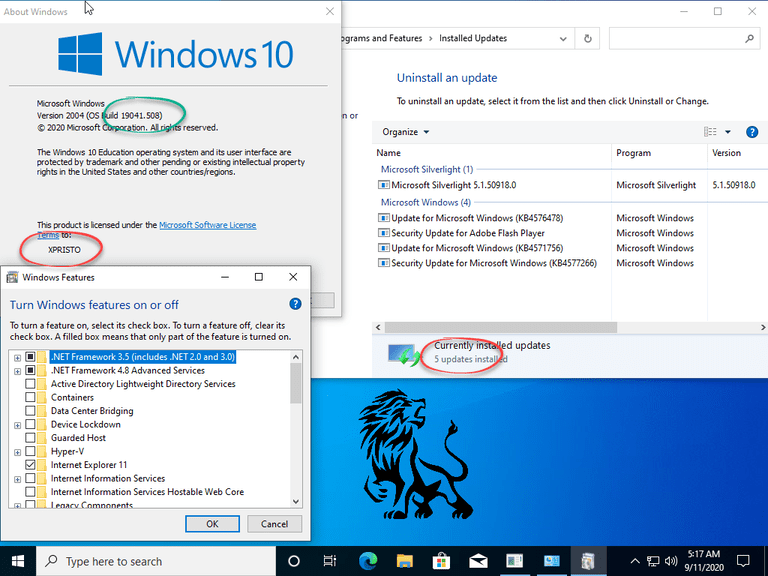Screen dimensions: 768x576
Task: Enable Internet Information Services Hostable Web Core
Action: 30,491
